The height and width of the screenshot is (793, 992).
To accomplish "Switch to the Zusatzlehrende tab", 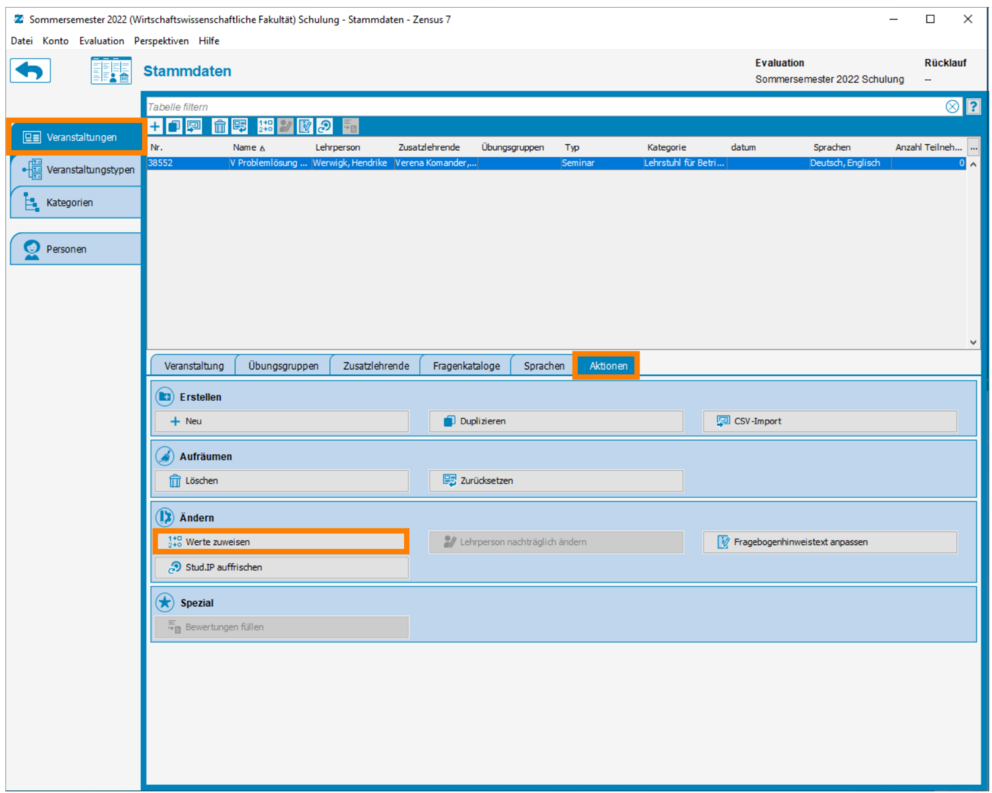I will coord(376,366).
